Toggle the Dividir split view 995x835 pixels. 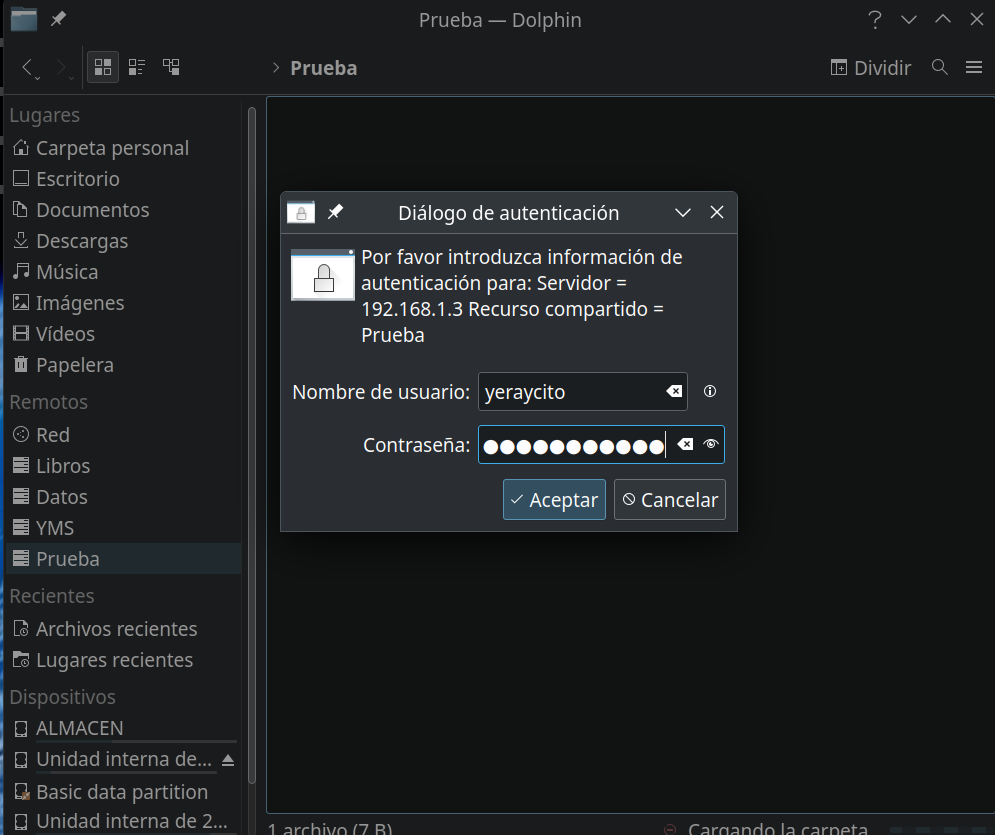click(871, 67)
